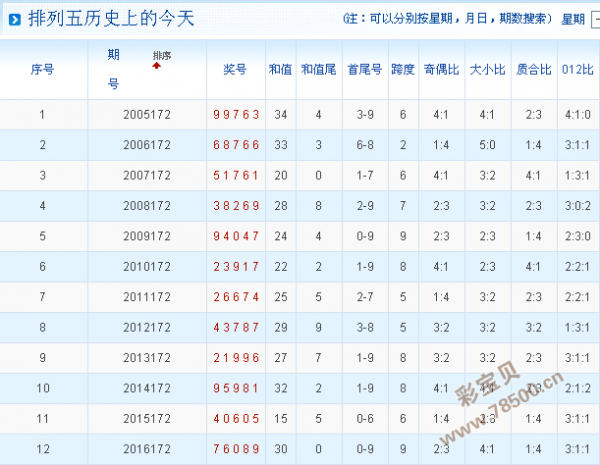Select period number 2015172
The width and height of the screenshot is (600, 465).
(x=147, y=419)
